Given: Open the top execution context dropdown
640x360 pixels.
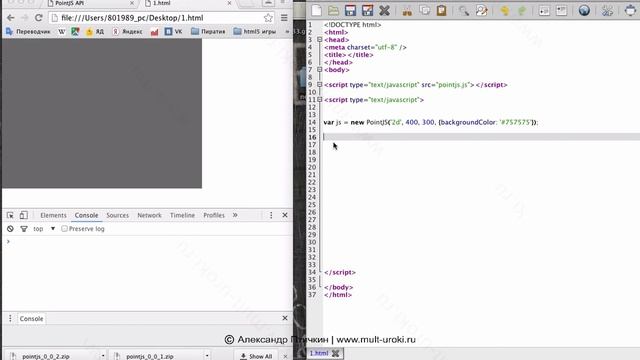Looking at the screenshot, I should [x=44, y=229].
